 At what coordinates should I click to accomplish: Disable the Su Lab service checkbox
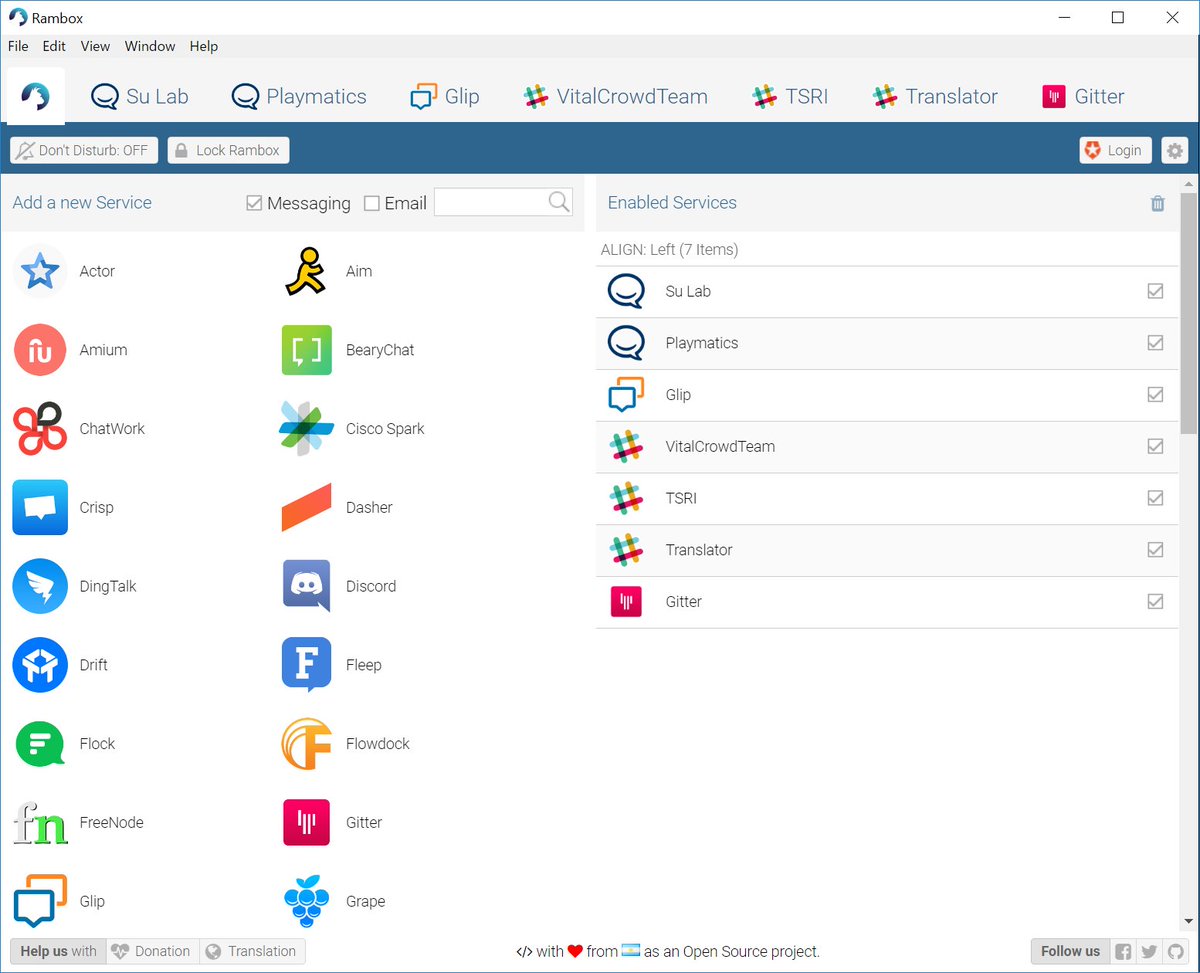tap(1155, 291)
